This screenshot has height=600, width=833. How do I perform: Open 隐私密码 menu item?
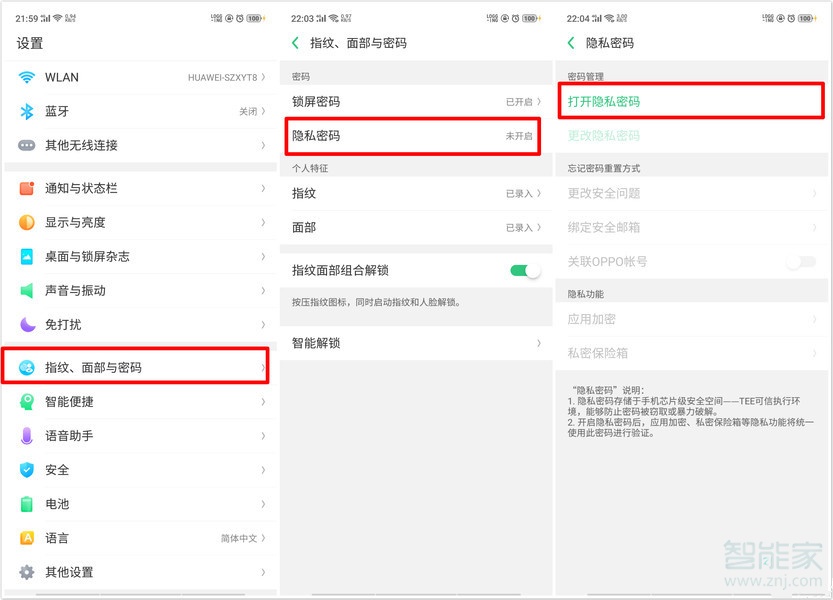tap(410, 136)
